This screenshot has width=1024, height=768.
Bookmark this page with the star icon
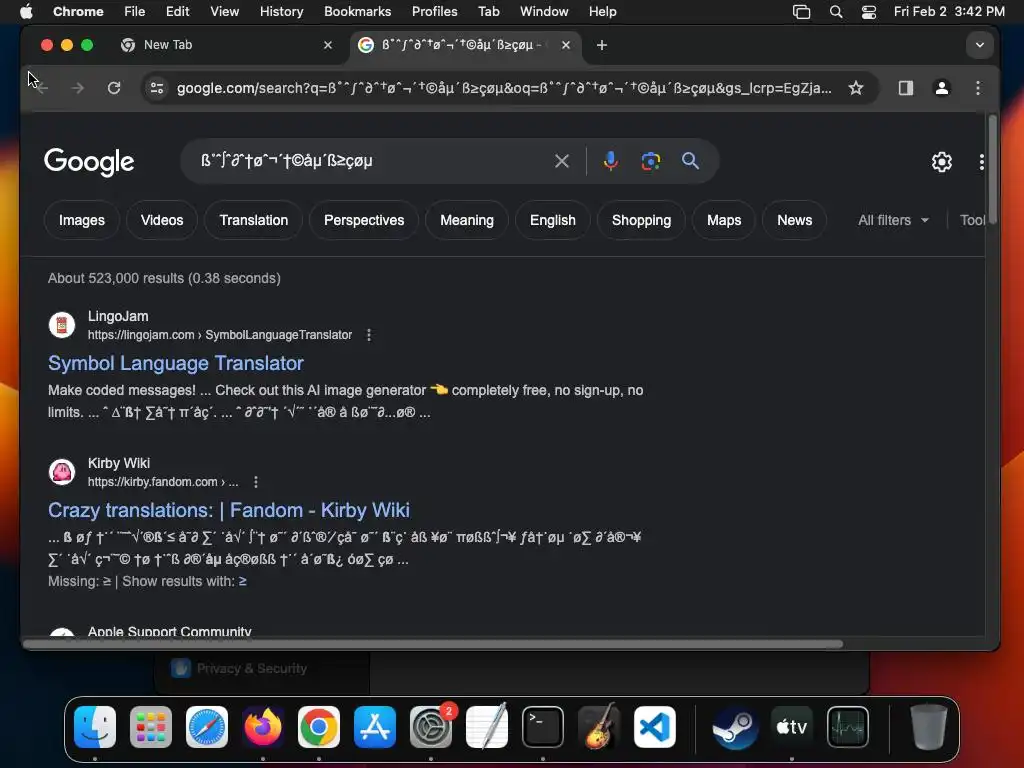856,88
